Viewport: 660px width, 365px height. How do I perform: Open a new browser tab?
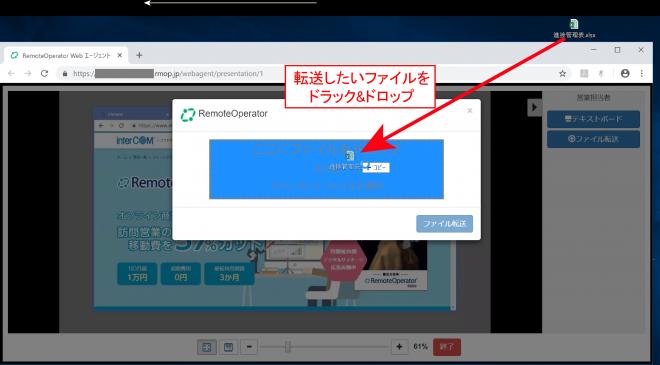point(139,55)
